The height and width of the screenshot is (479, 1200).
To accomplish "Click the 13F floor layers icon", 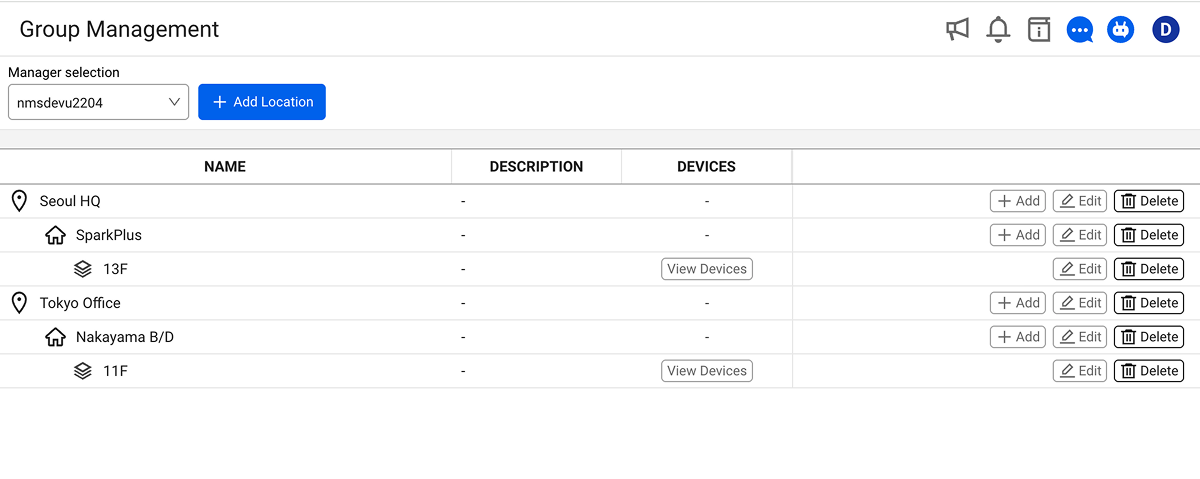I will [83, 269].
